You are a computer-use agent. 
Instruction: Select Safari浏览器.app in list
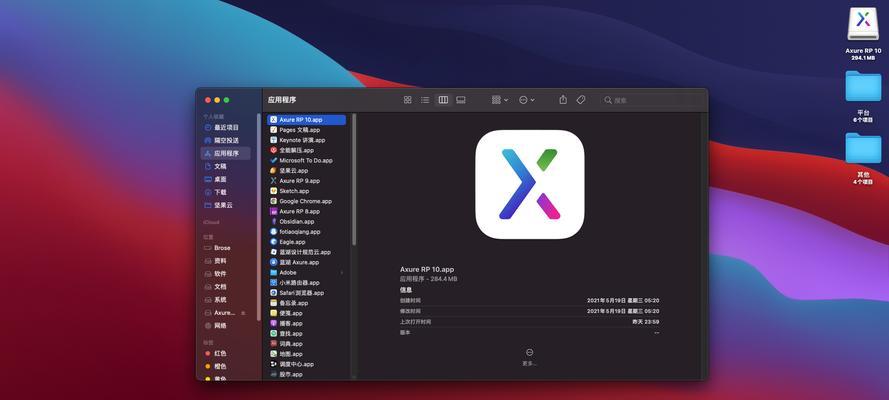[x=307, y=293]
